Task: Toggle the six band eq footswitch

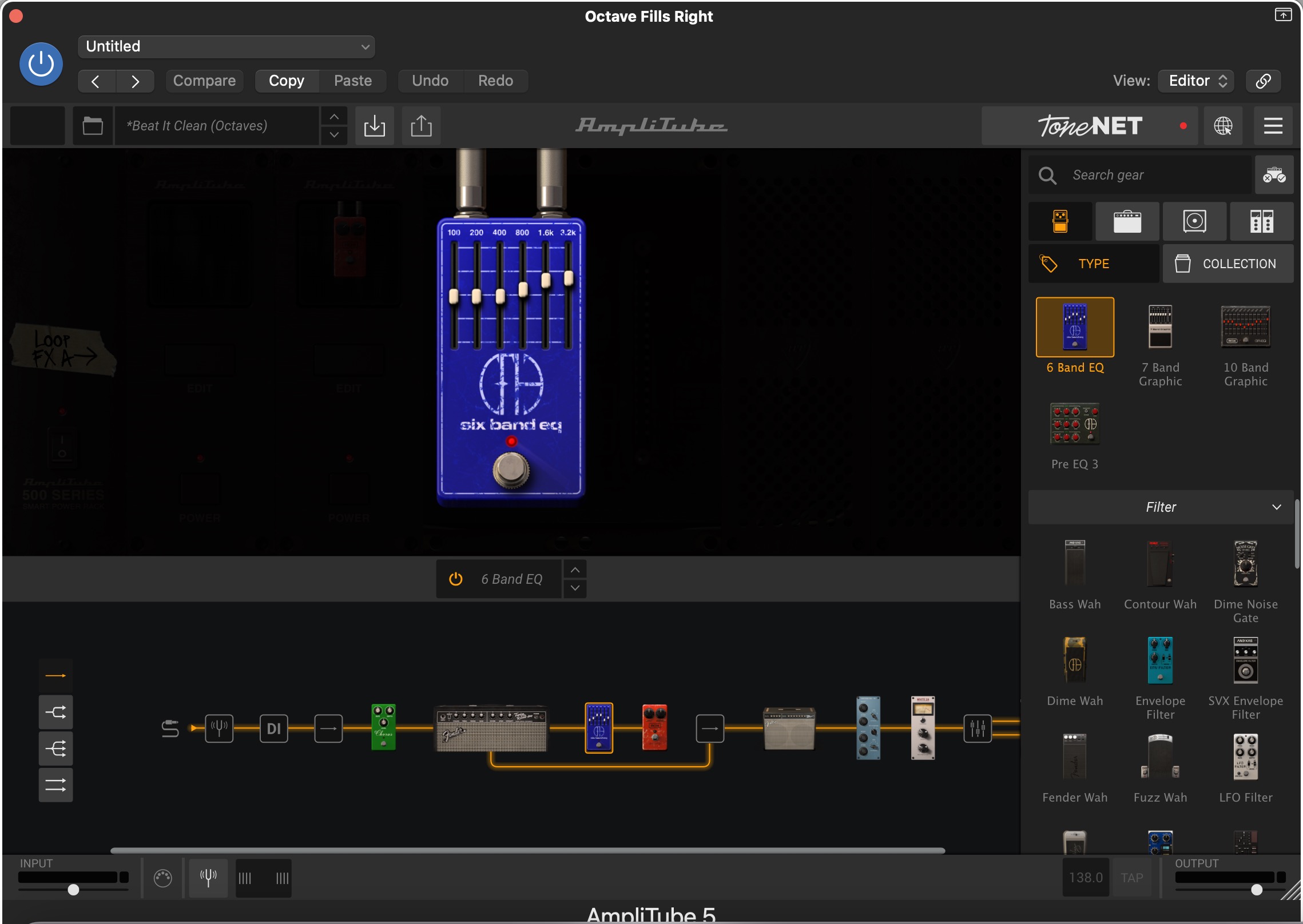Action: click(x=511, y=470)
